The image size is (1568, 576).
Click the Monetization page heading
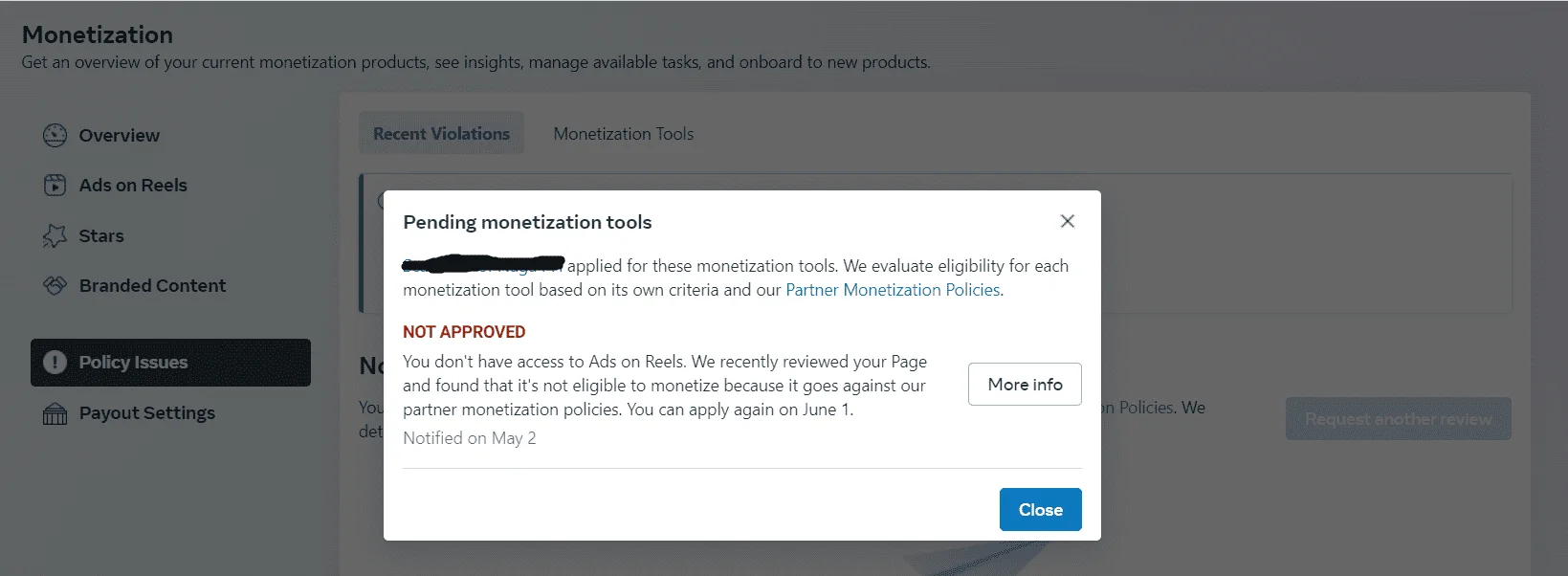pos(98,34)
